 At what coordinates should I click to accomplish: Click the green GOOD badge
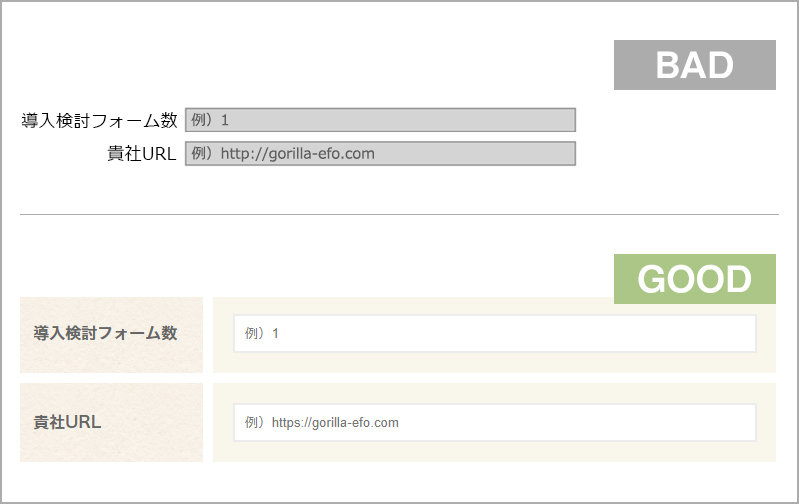tap(694, 279)
